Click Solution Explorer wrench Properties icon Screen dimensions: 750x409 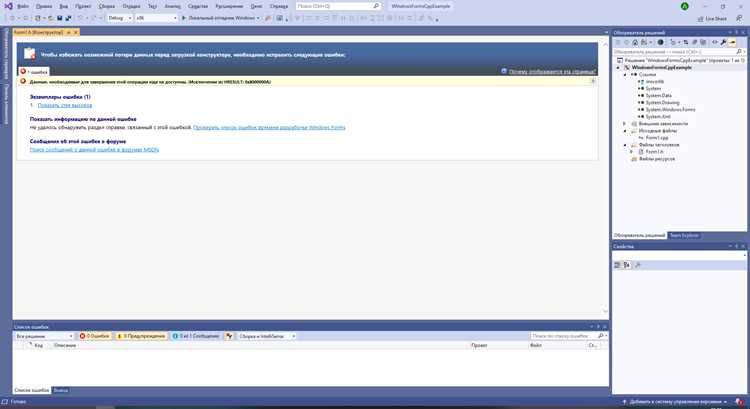click(x=724, y=42)
